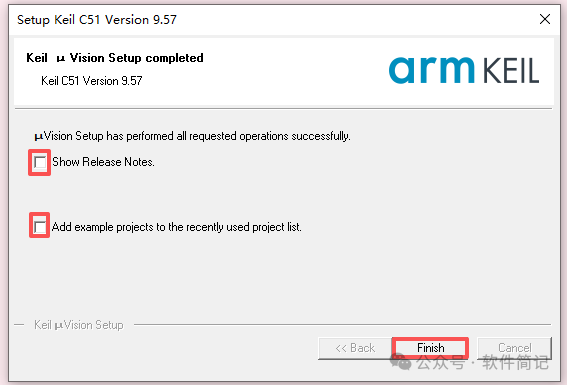Screen dimensions: 567x385
Task: Click the 'Keil µVision Setup' footer label
Action: (79, 325)
